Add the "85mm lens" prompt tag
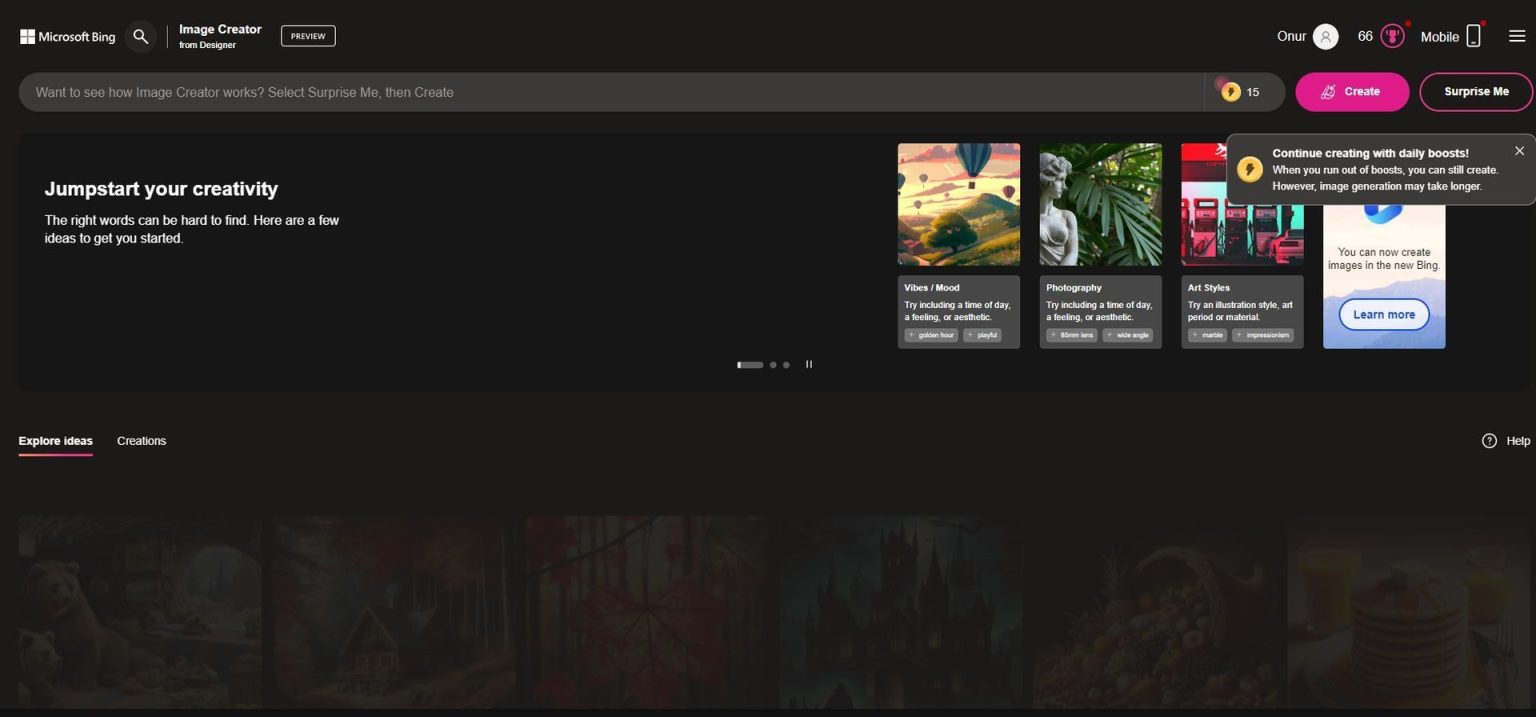This screenshot has width=1536, height=717. [x=1072, y=336]
